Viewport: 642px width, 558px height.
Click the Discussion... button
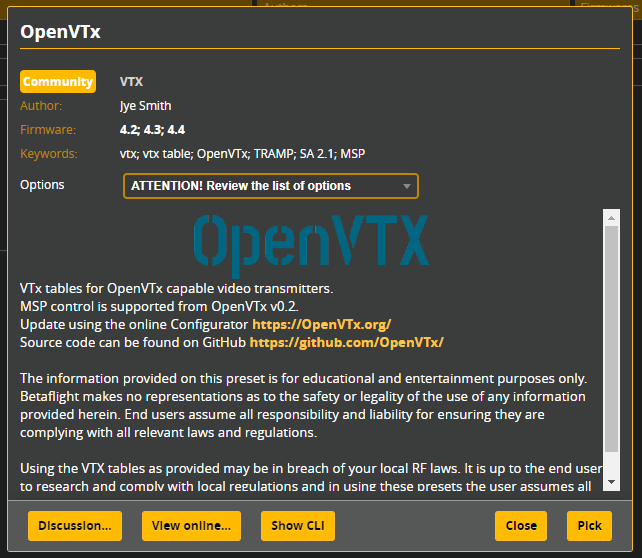tap(75, 526)
